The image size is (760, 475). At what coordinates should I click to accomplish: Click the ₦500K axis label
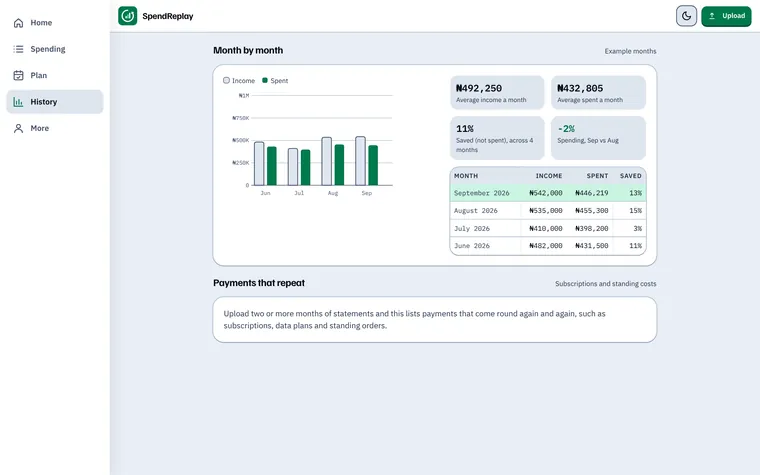point(240,140)
